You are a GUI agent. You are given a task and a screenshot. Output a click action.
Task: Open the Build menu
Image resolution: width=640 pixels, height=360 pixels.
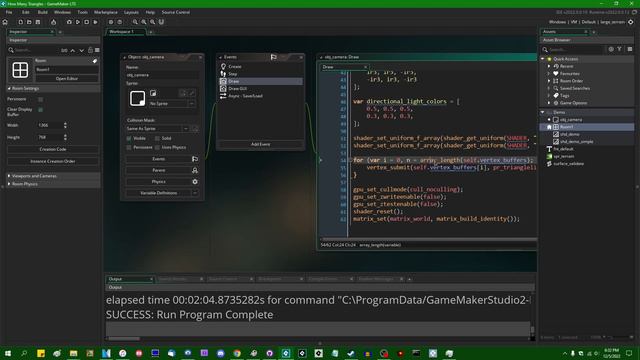(x=42, y=12)
